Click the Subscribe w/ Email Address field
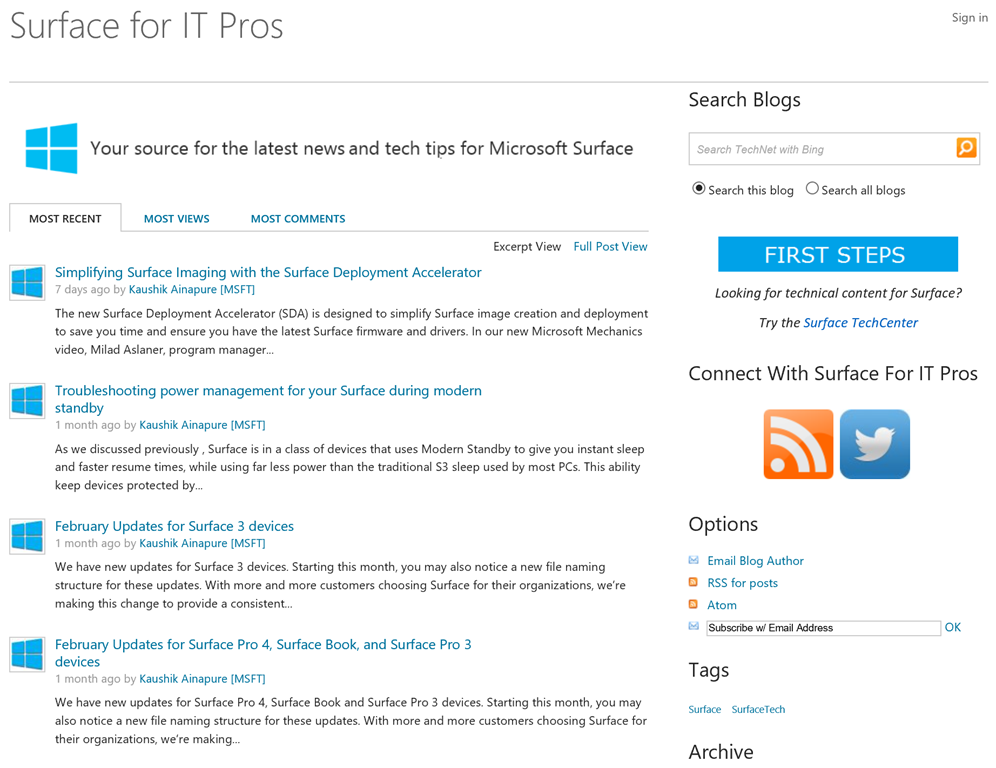Image resolution: width=996 pixels, height=768 pixels. (822, 628)
